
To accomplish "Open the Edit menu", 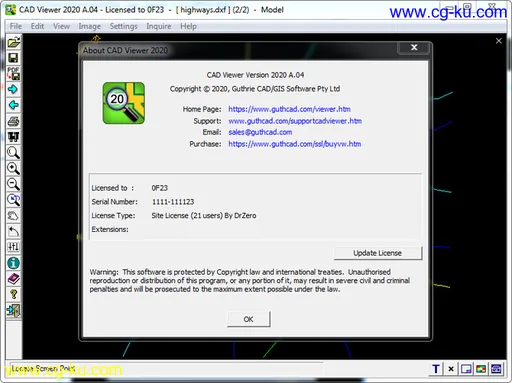I will [x=37, y=26].
